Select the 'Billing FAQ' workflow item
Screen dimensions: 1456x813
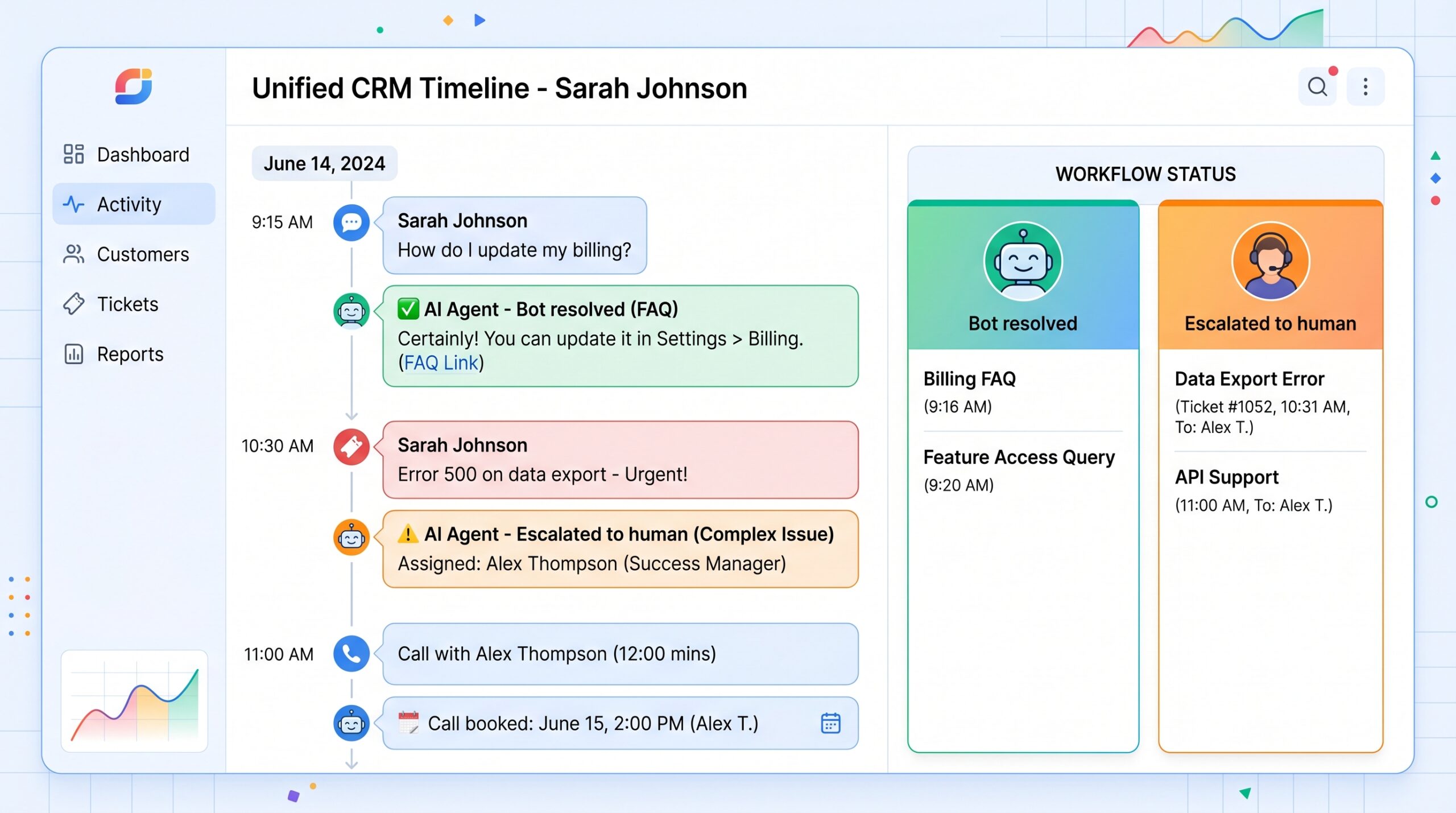click(x=1023, y=392)
